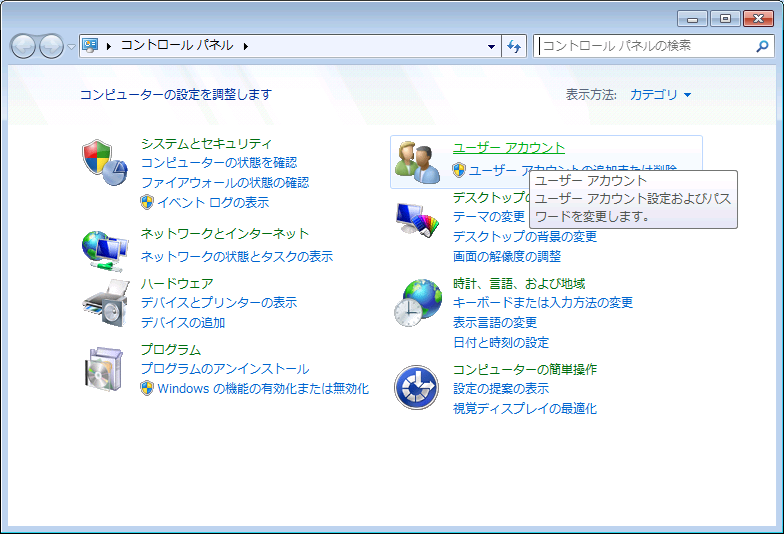
Task: Open デバイスとプリンターの表示 link
Action: pos(218,302)
